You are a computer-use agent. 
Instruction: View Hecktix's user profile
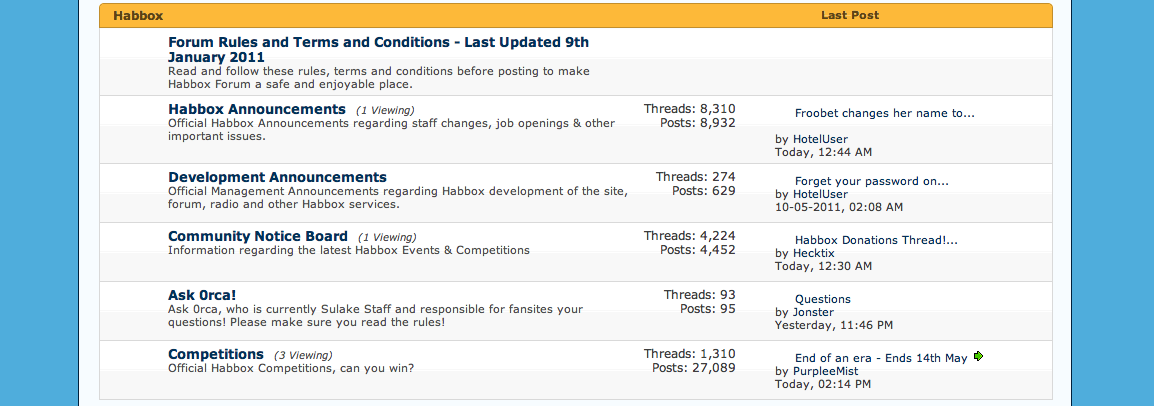[x=813, y=253]
